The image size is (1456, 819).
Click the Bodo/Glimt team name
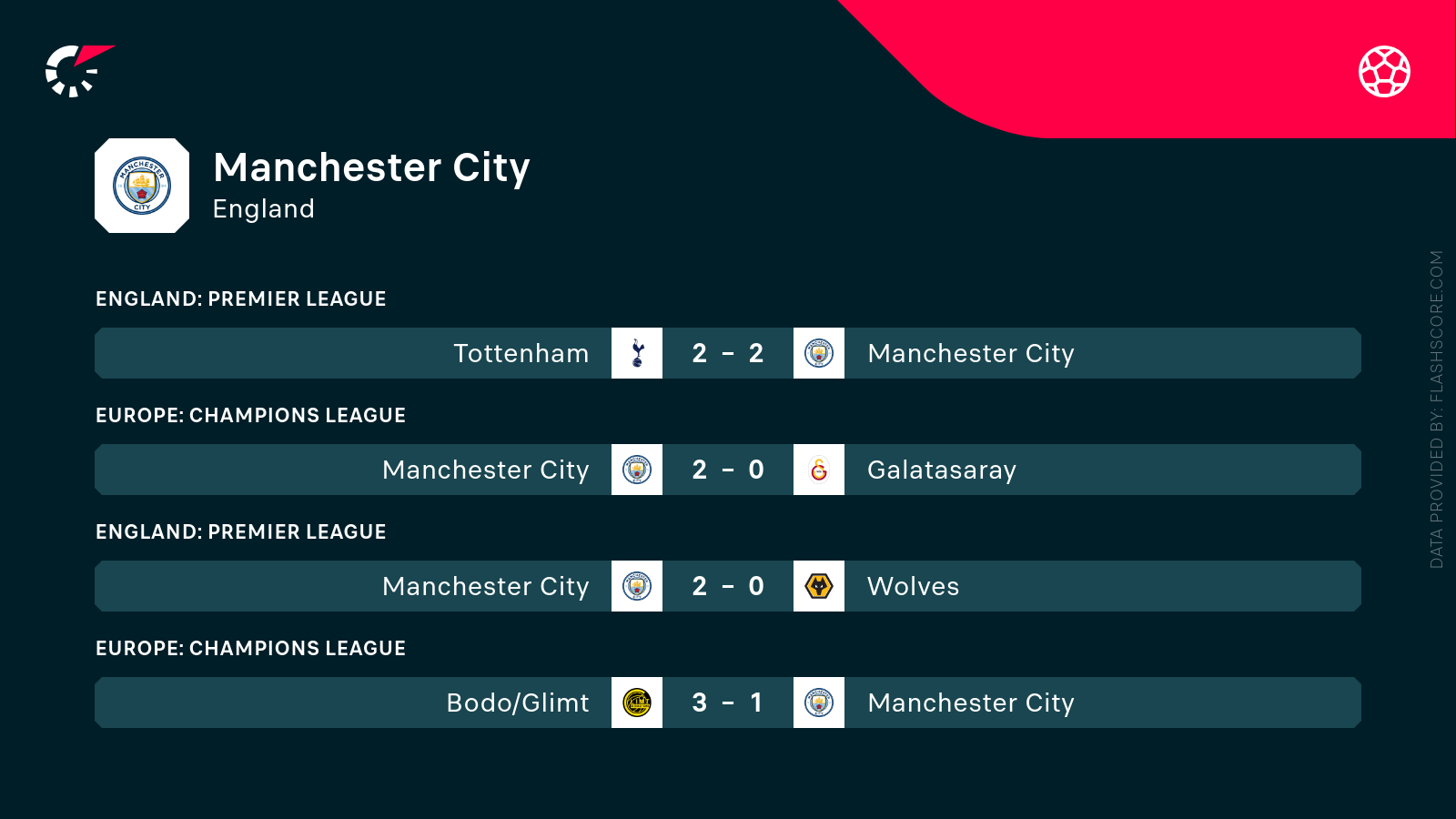(517, 703)
